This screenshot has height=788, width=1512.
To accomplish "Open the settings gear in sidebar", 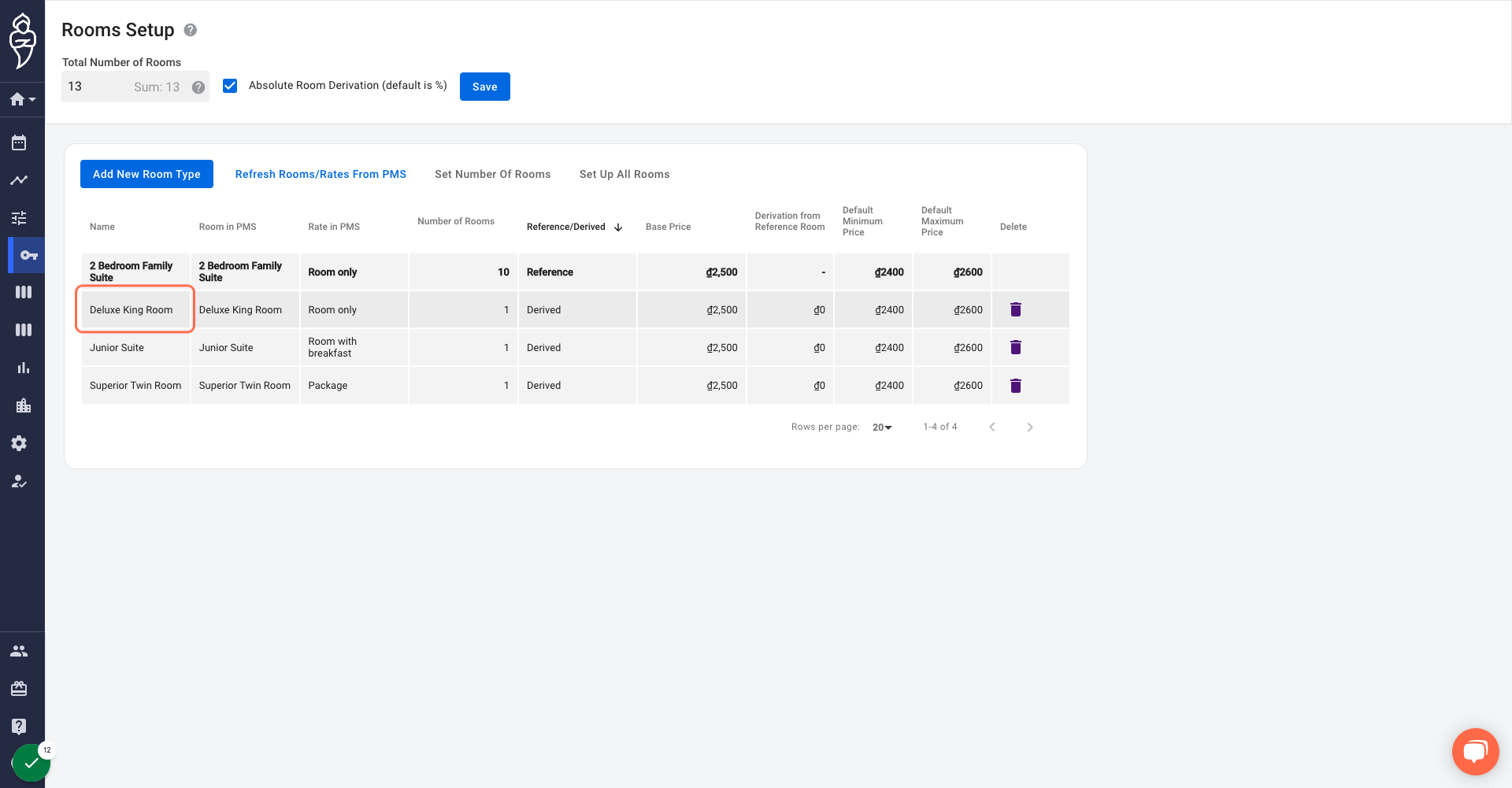I will pos(19,443).
